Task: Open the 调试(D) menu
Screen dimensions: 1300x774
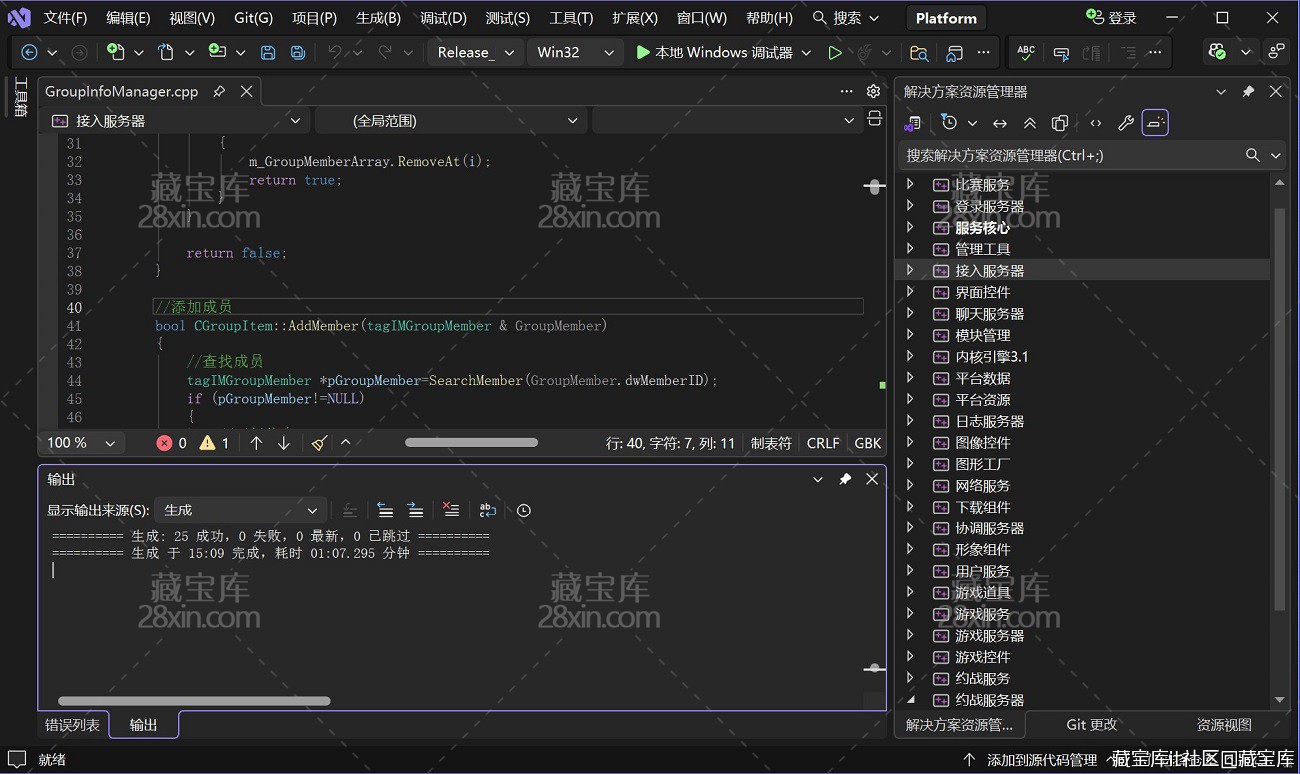Action: (x=442, y=16)
